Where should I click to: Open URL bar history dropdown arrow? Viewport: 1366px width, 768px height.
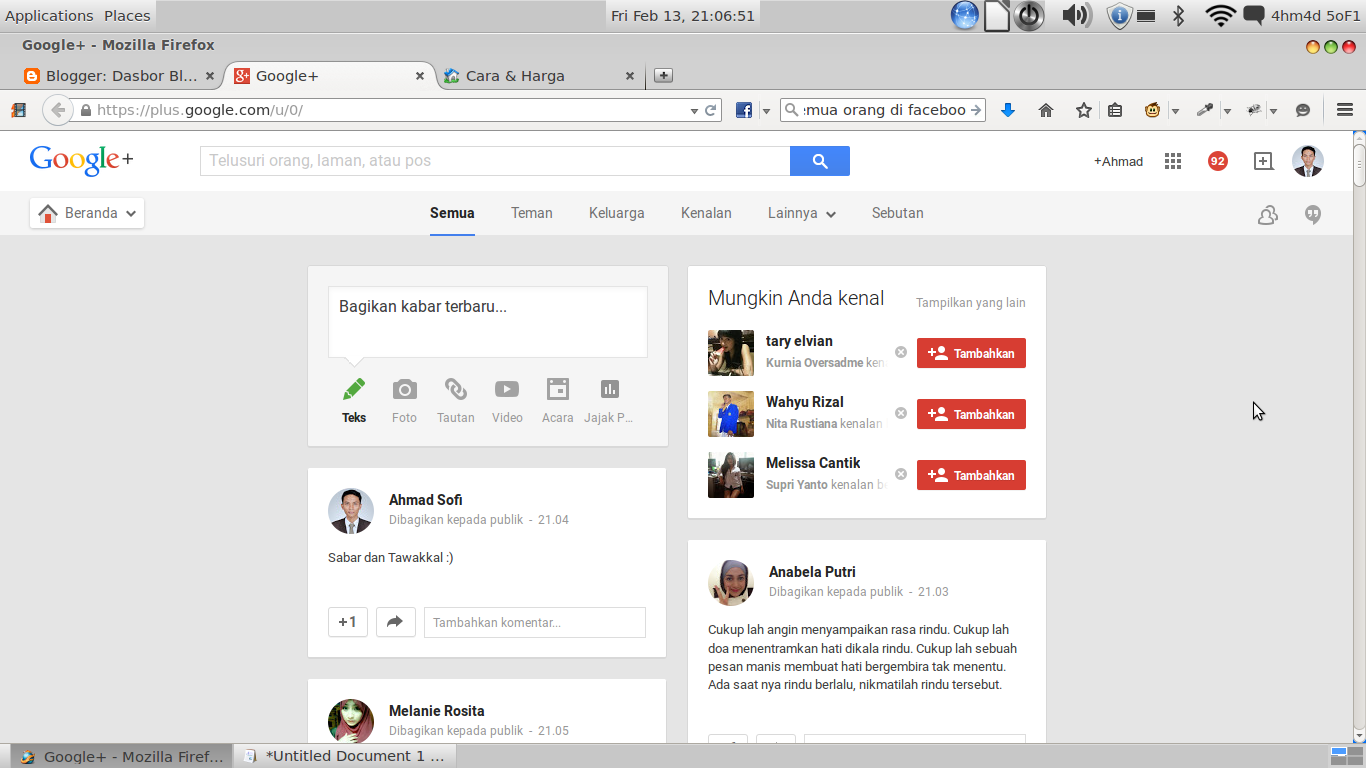click(694, 110)
